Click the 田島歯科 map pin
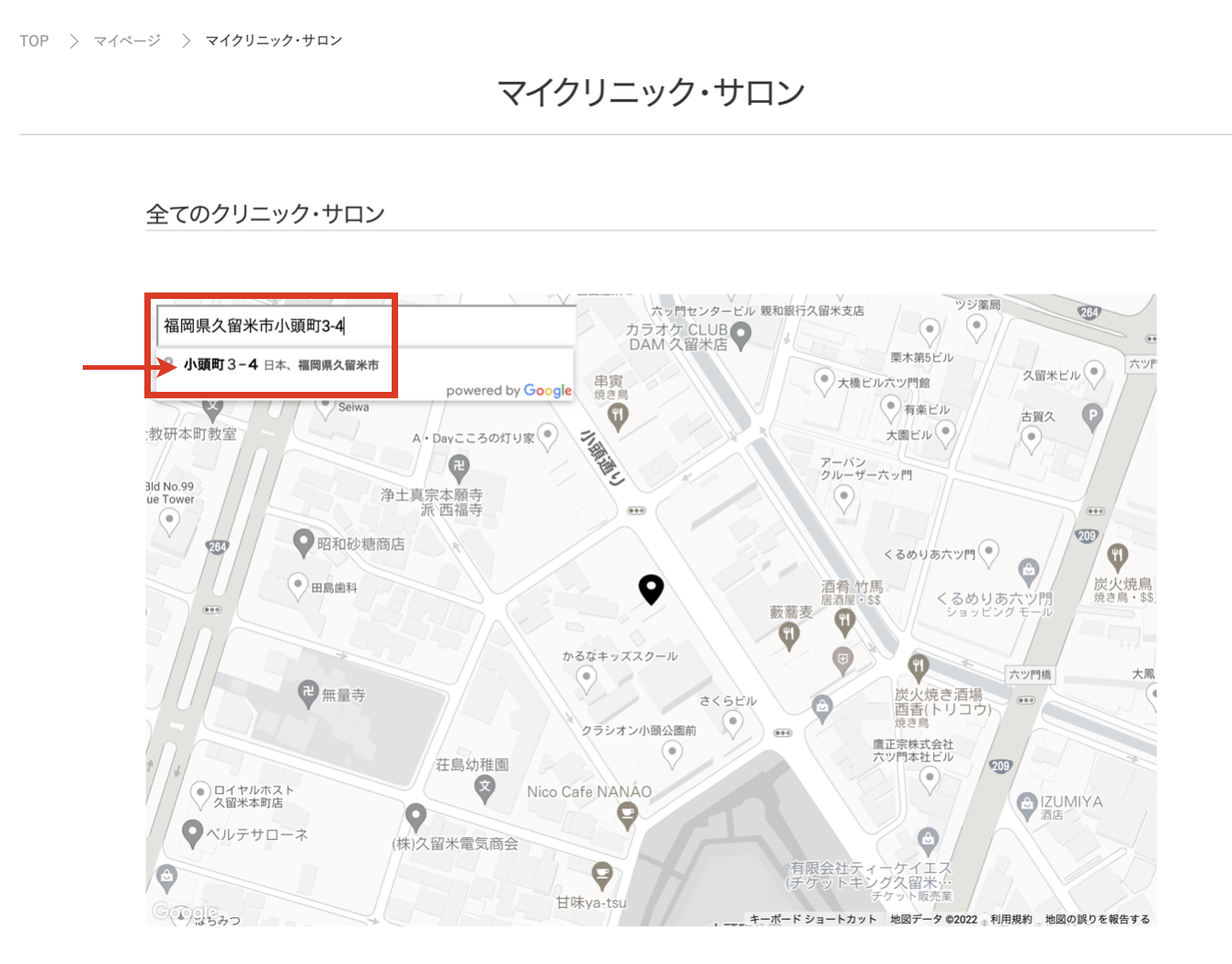Screen dimensions: 1232x964 [298, 585]
